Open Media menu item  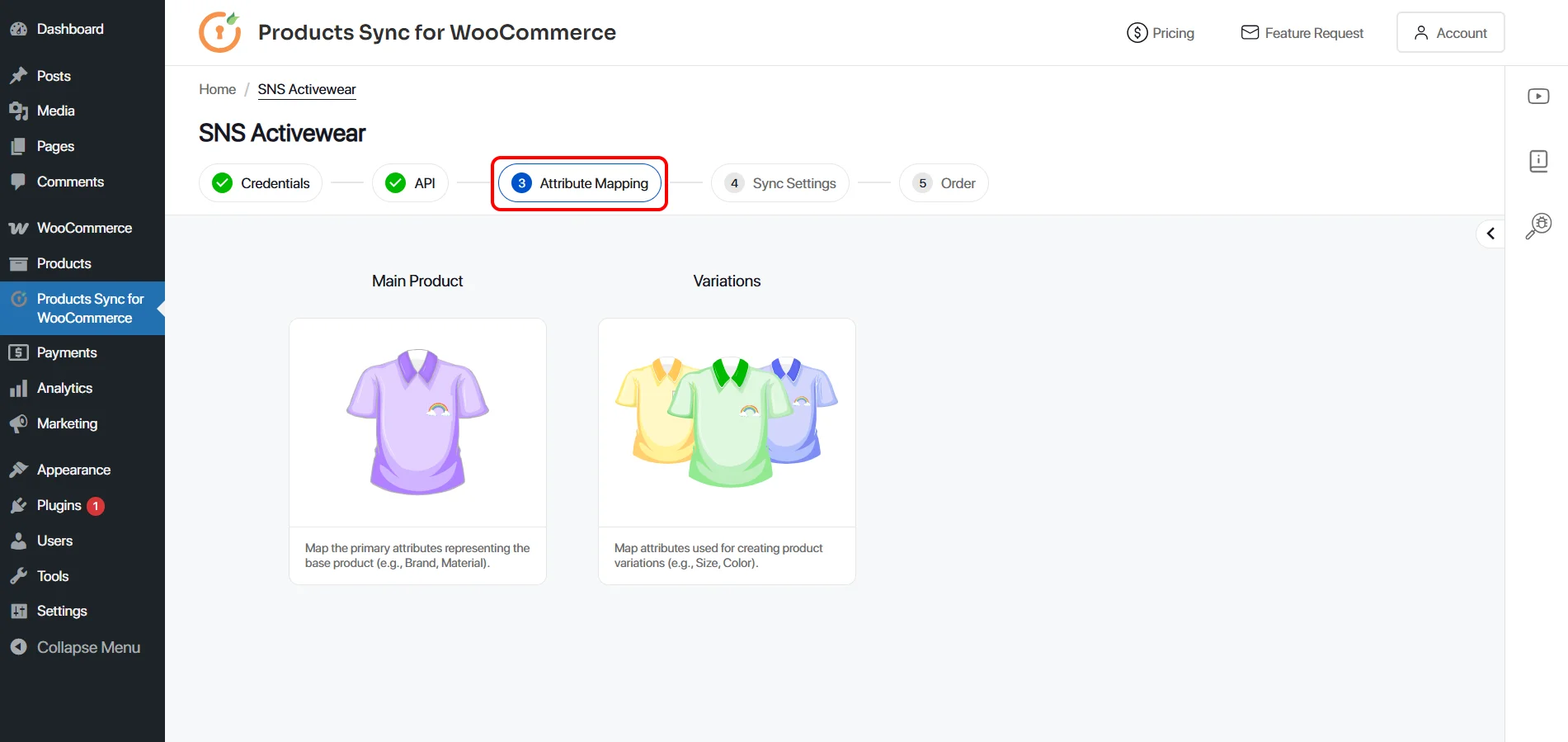coord(82,111)
